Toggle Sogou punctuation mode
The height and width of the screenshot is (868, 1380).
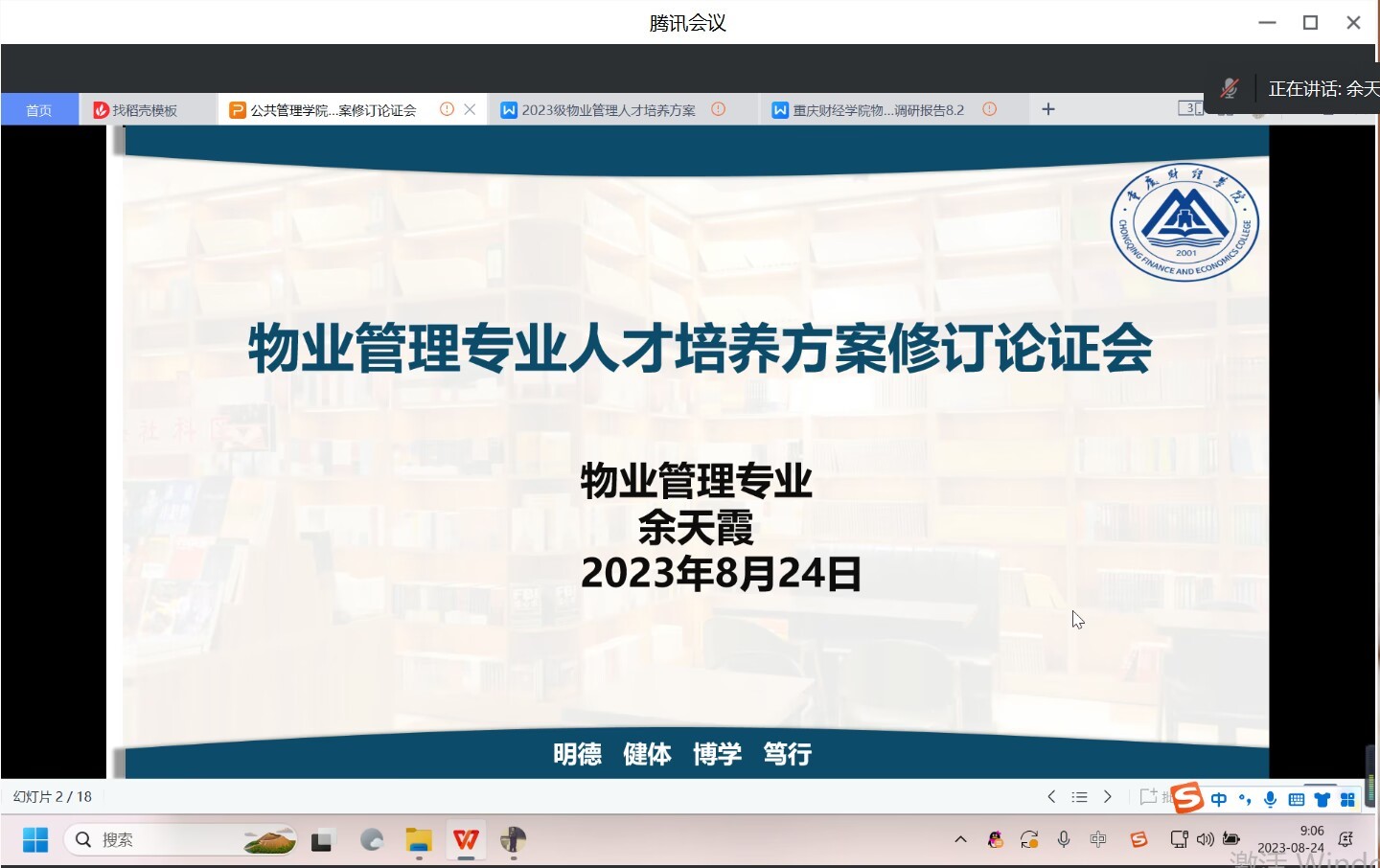[x=1245, y=799]
